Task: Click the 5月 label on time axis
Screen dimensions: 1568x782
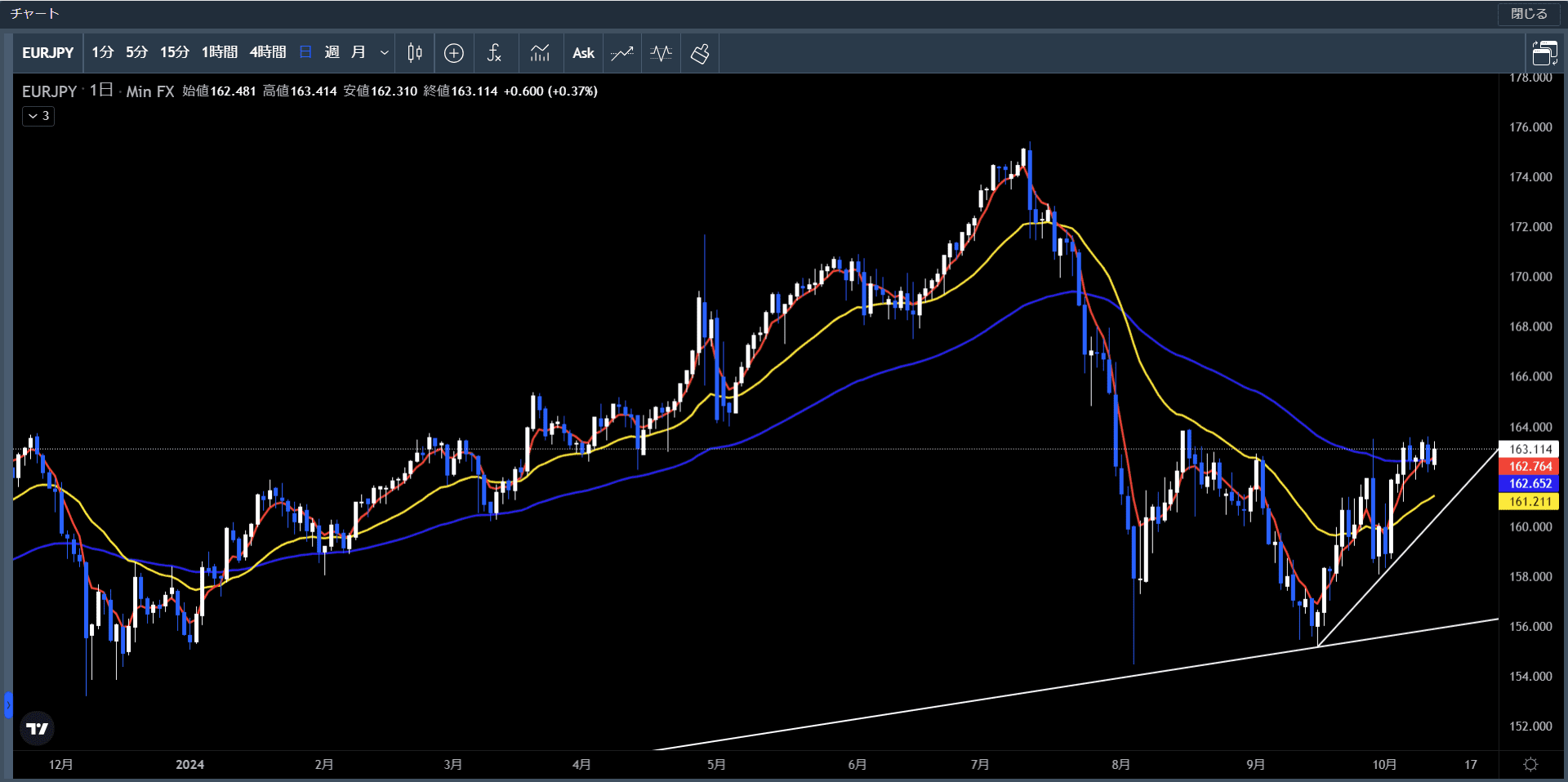Action: pos(715,765)
